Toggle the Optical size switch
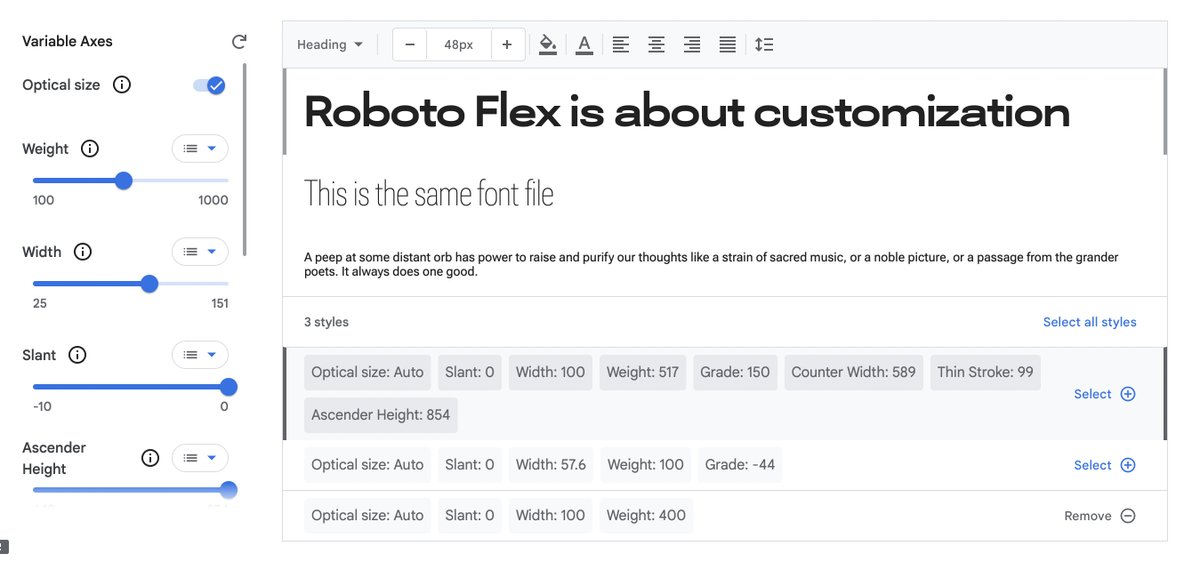This screenshot has height=562, width=1200. pos(210,85)
